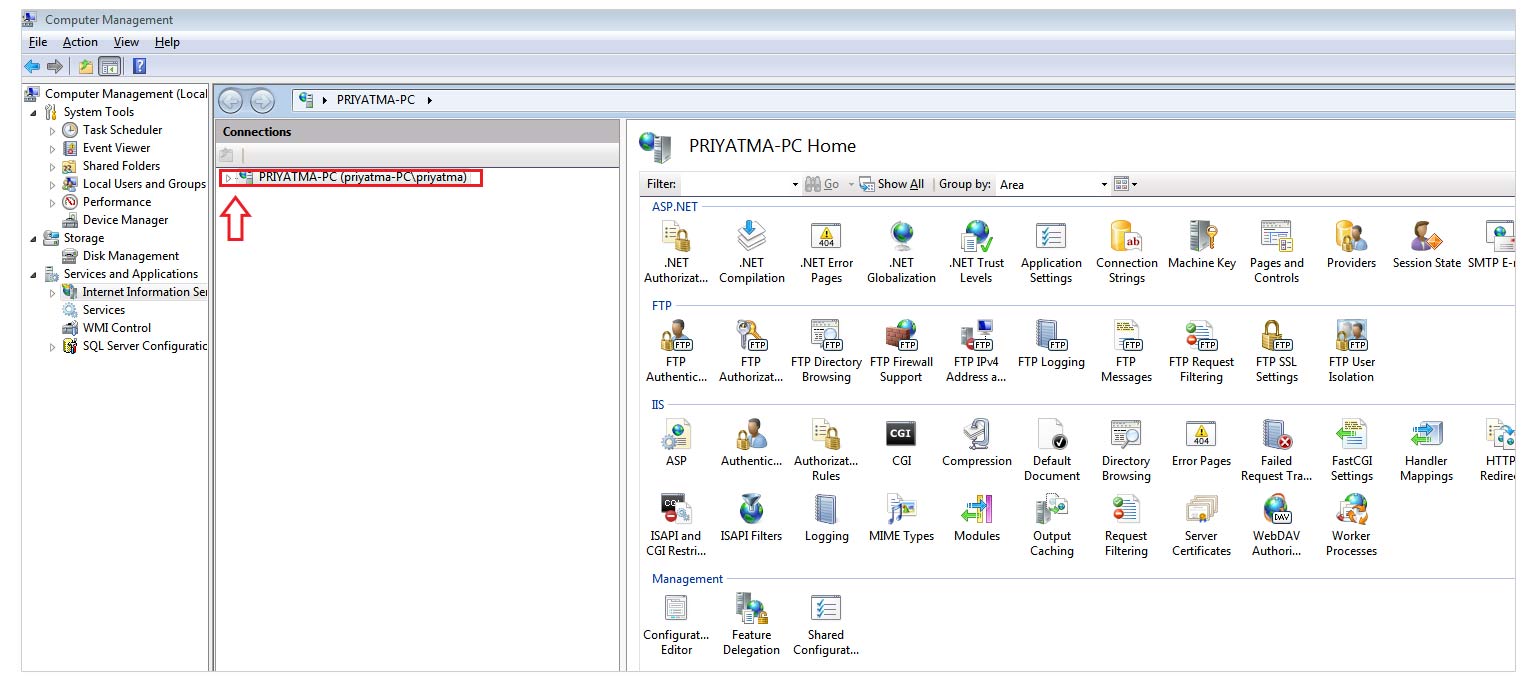Image resolution: width=1537 pixels, height=681 pixels.
Task: Open the .NET Globalization feature
Action: pos(901,252)
